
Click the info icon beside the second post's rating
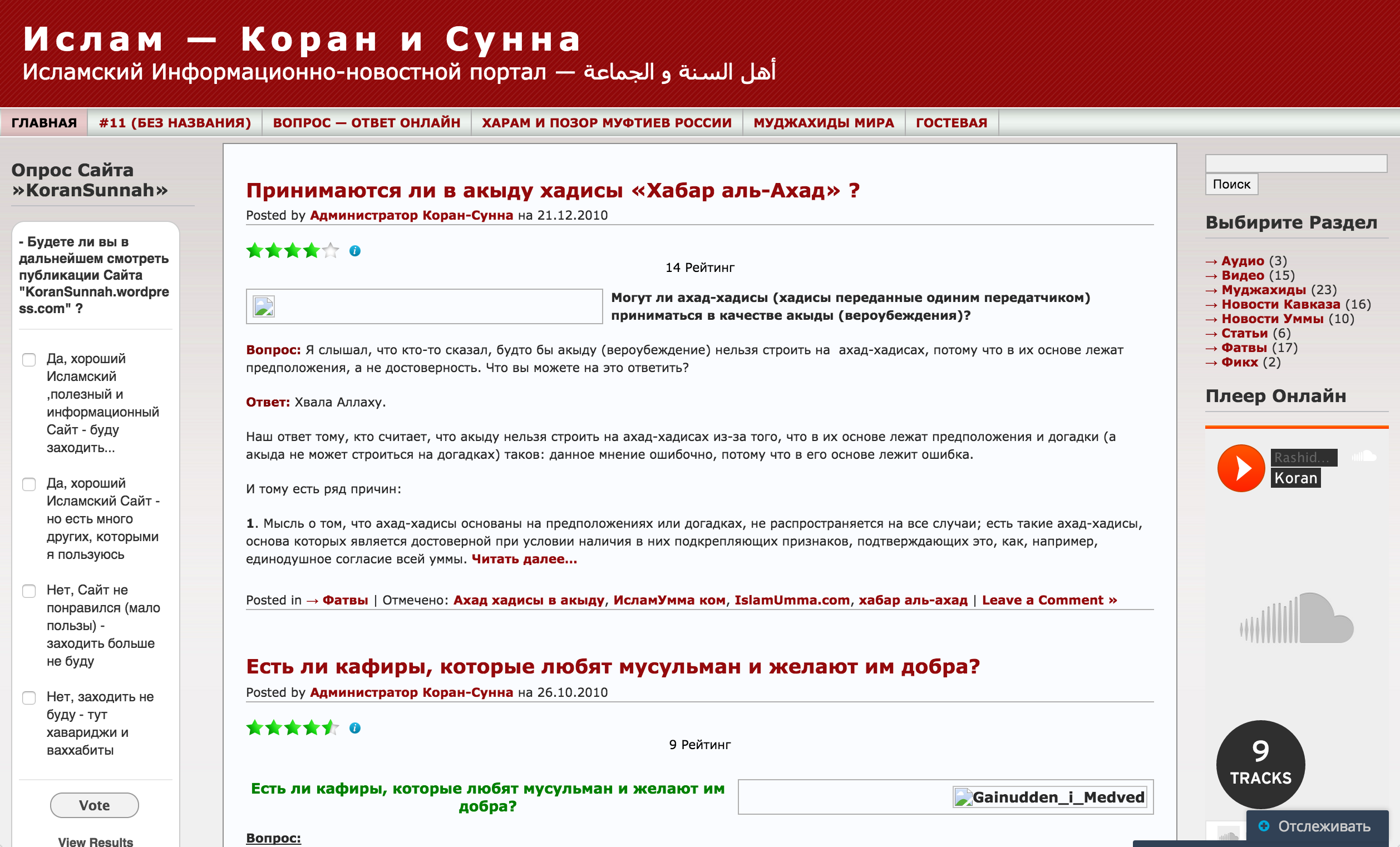tap(355, 728)
